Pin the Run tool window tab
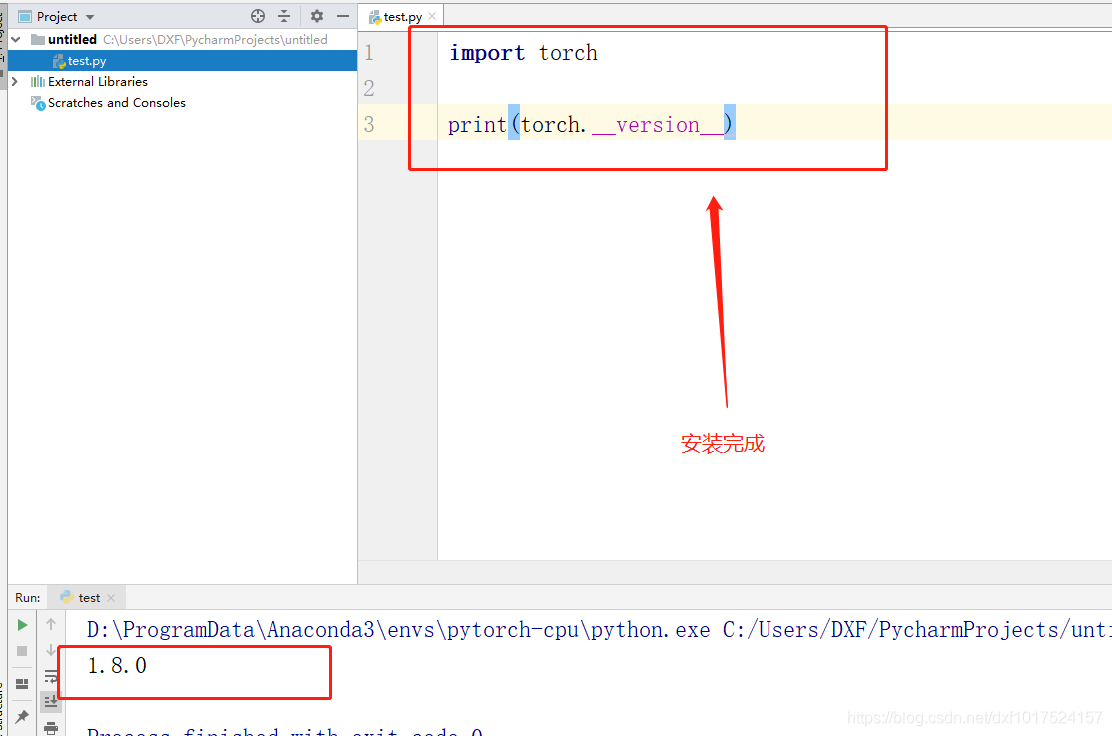 [x=22, y=715]
